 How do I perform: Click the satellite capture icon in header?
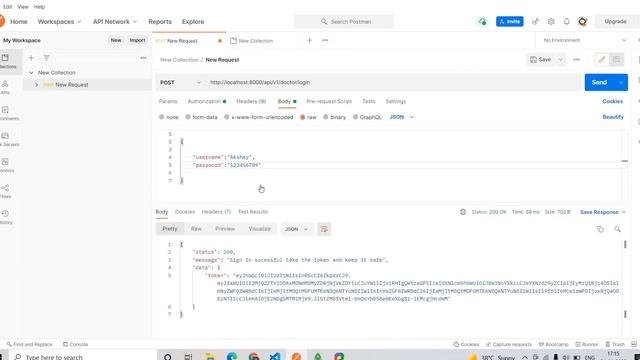point(535,22)
